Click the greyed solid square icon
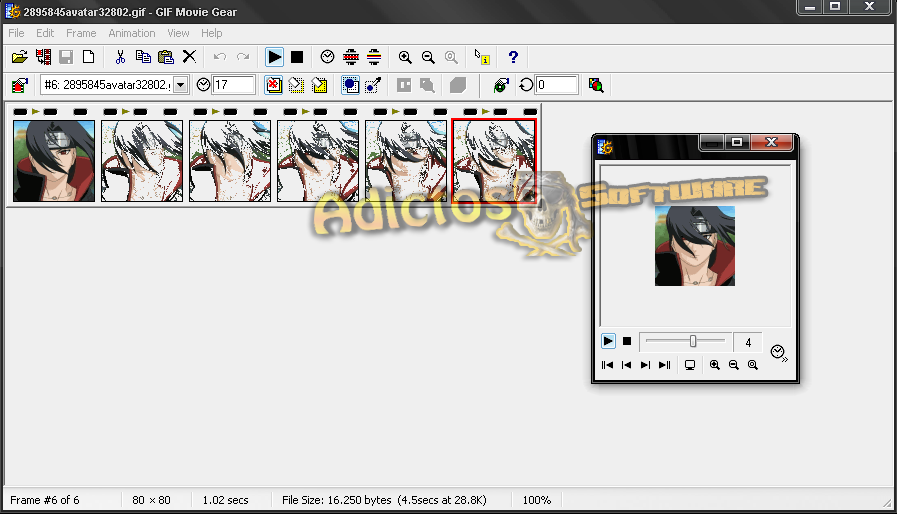Viewport: 897px width, 514px height. coord(458,86)
